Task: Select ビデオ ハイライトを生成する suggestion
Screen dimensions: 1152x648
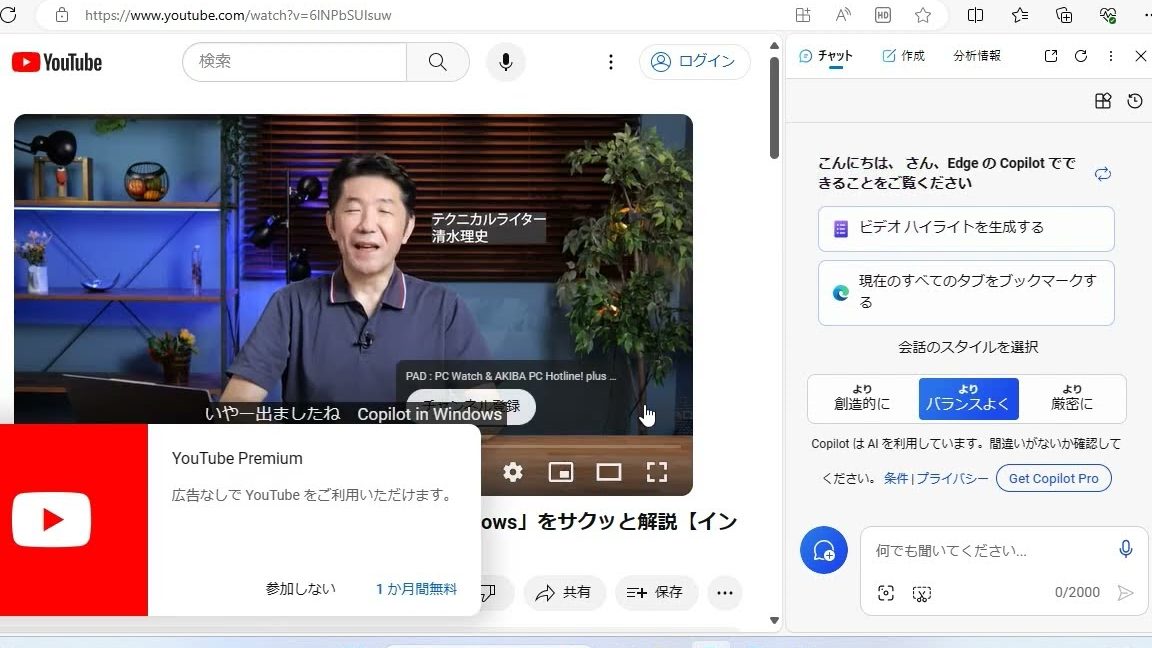Action: pos(966,228)
